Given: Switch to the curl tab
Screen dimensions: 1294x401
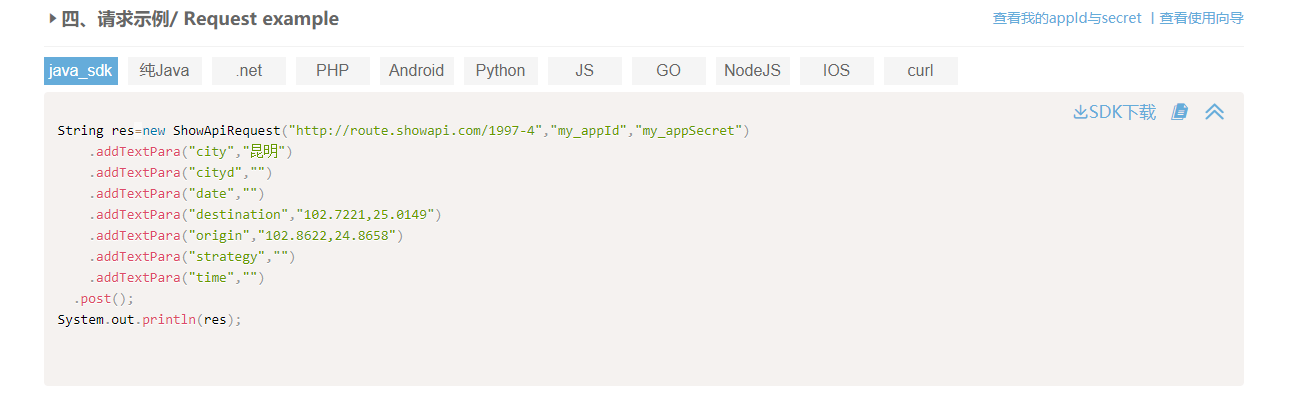Looking at the screenshot, I should (920, 70).
